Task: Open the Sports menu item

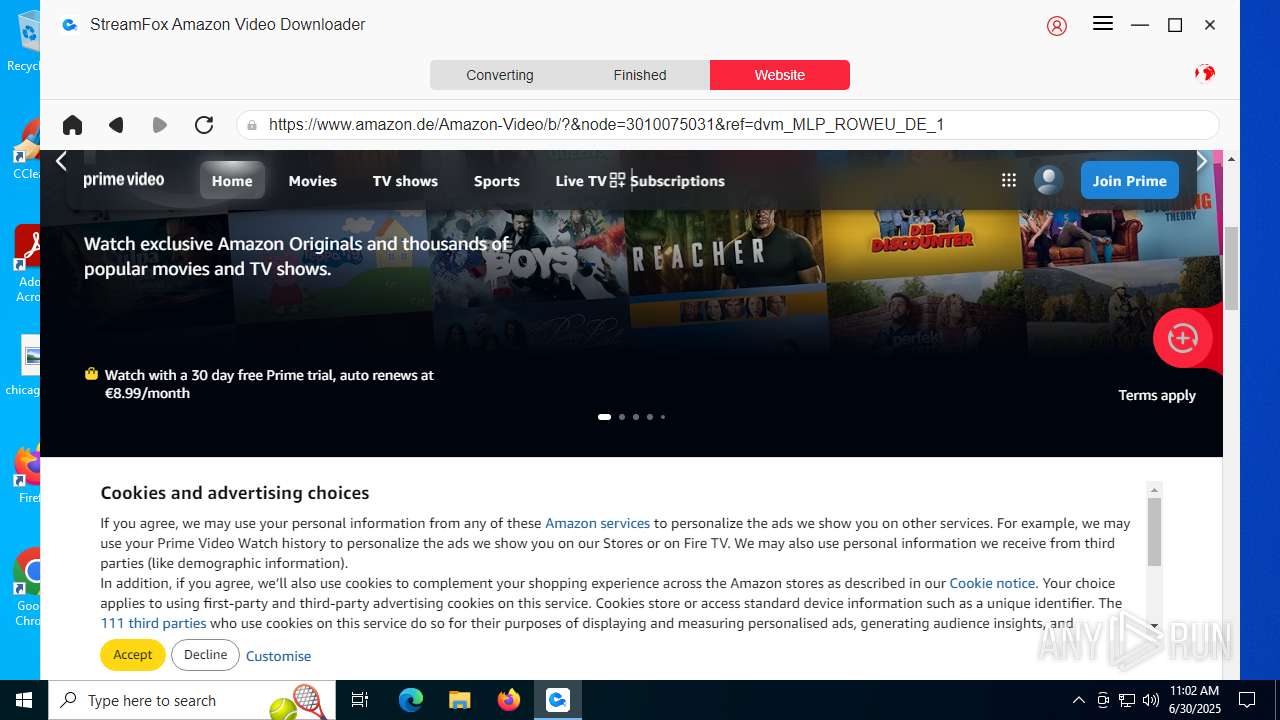Action: [x=497, y=181]
